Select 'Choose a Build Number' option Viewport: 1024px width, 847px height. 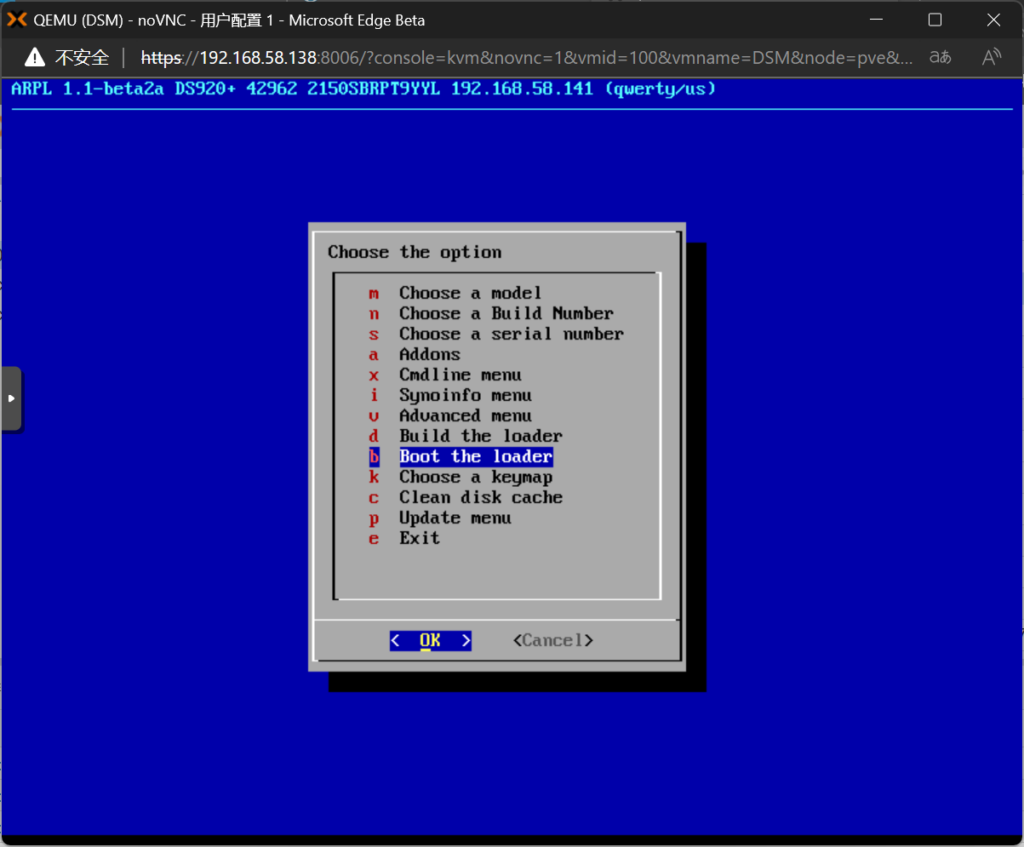tap(506, 313)
